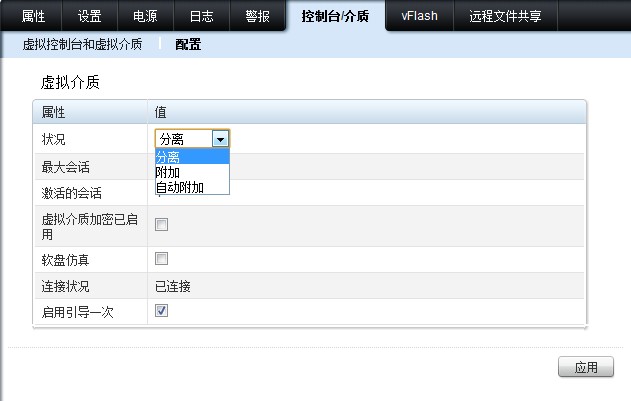Enable 虚拟介质加密已启用 checkbox

tap(161, 225)
